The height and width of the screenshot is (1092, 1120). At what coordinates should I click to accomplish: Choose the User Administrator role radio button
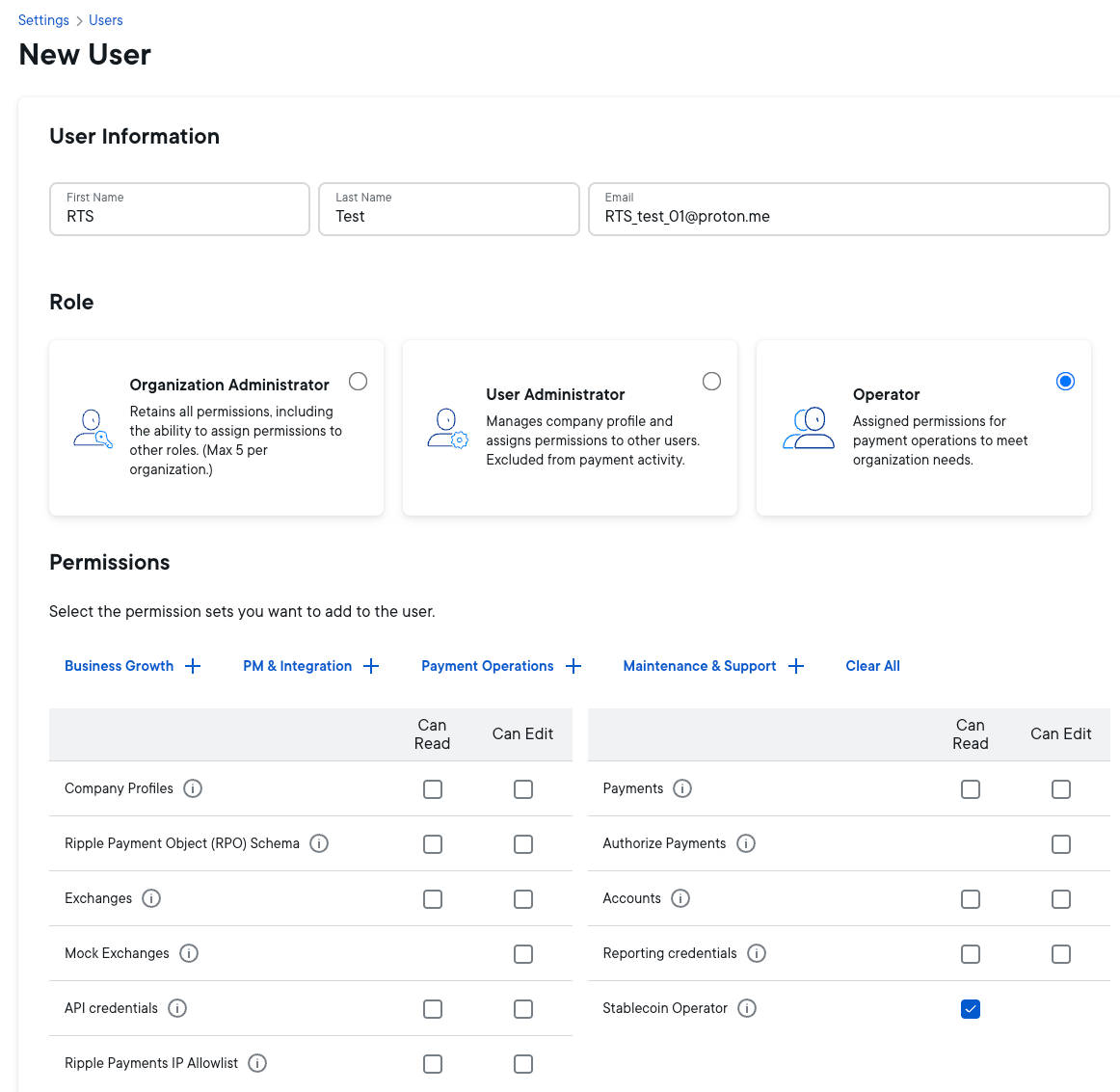[x=711, y=382]
